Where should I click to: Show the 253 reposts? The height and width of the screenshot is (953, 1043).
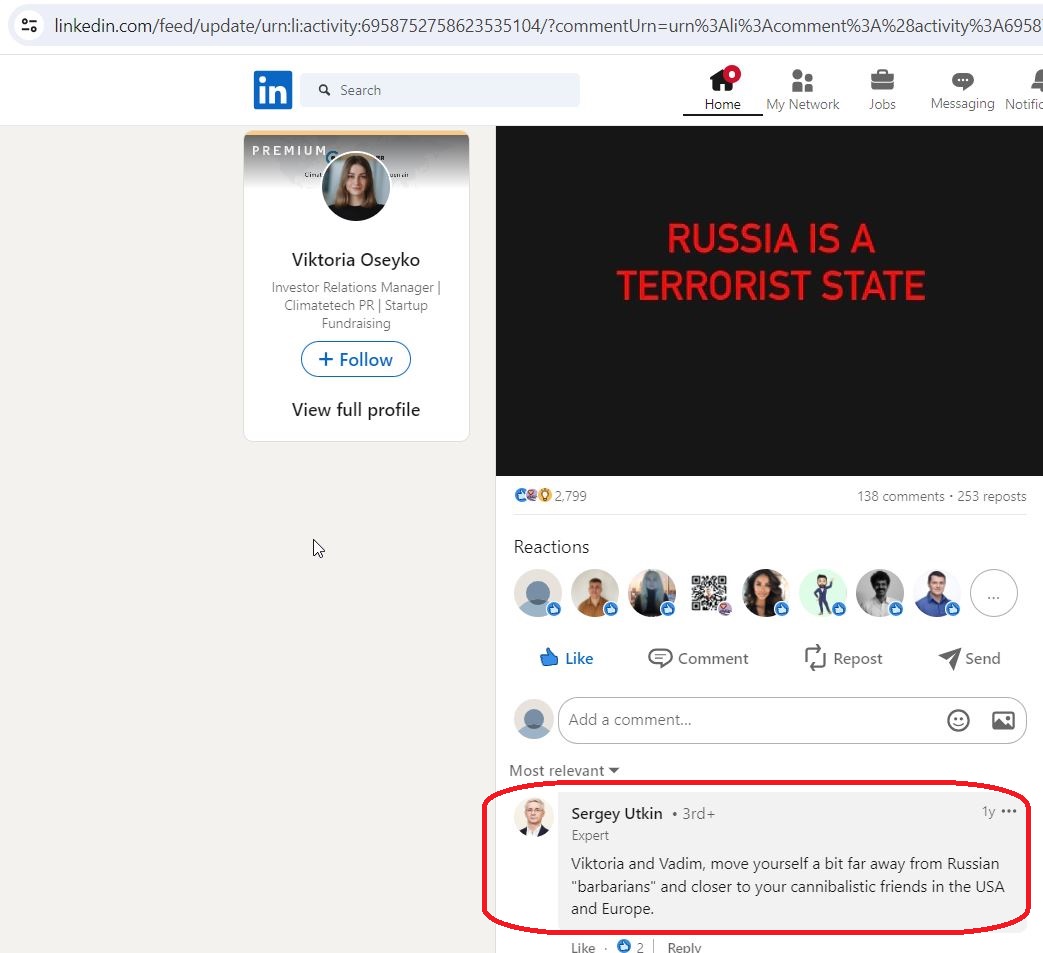tap(992, 496)
